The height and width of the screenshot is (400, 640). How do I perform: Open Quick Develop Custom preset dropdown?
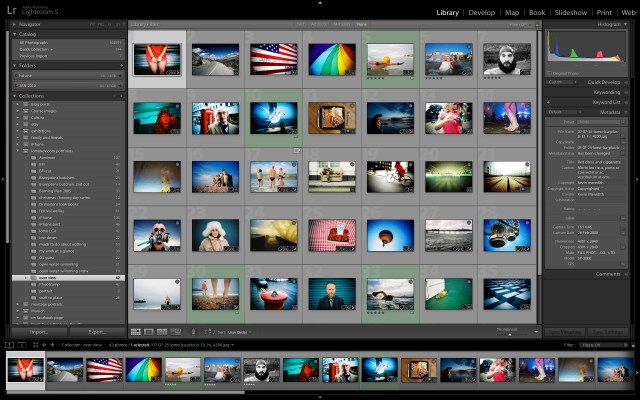click(562, 82)
